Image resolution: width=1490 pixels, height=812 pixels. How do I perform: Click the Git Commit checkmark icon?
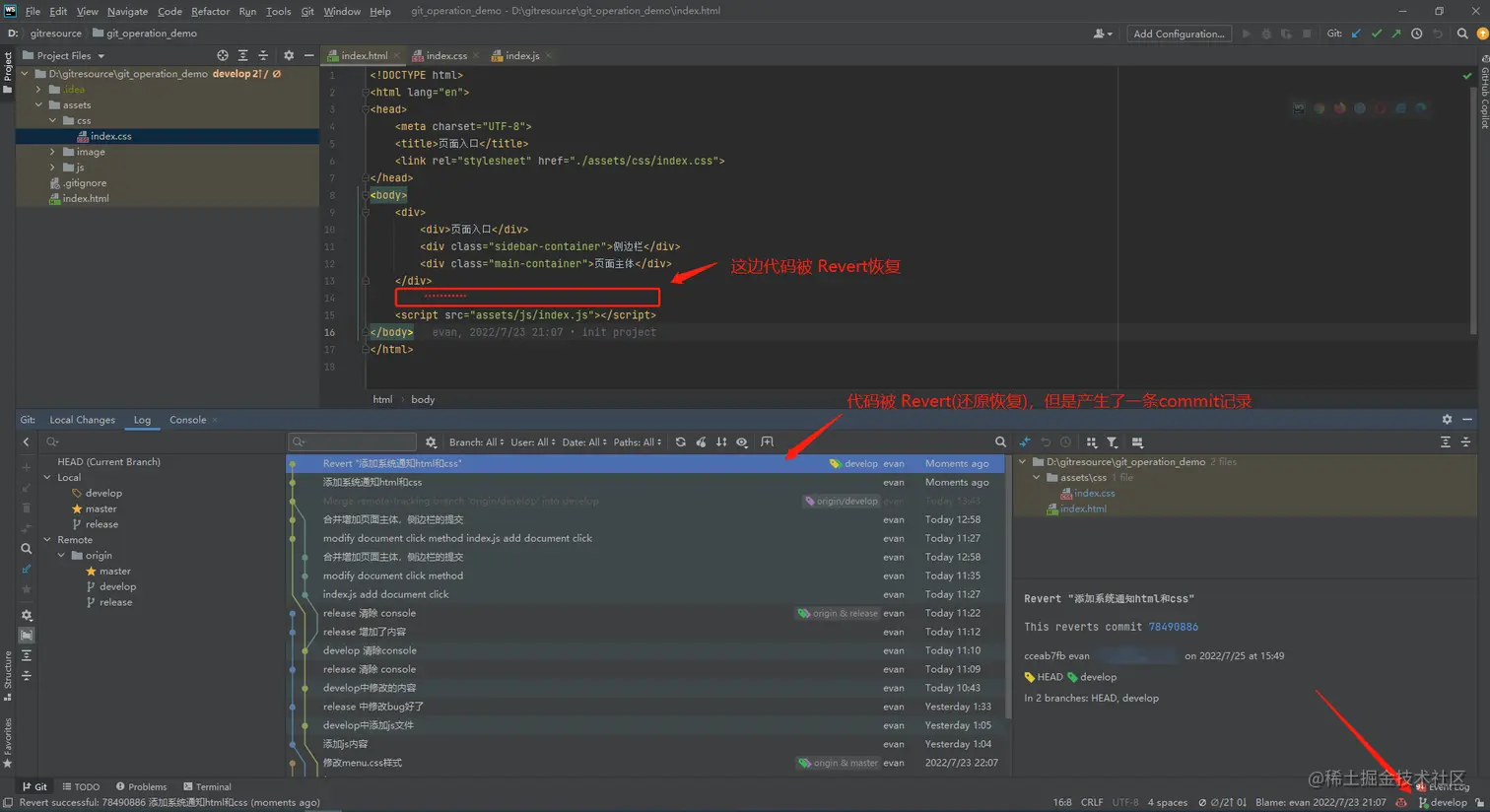pyautogui.click(x=1376, y=34)
